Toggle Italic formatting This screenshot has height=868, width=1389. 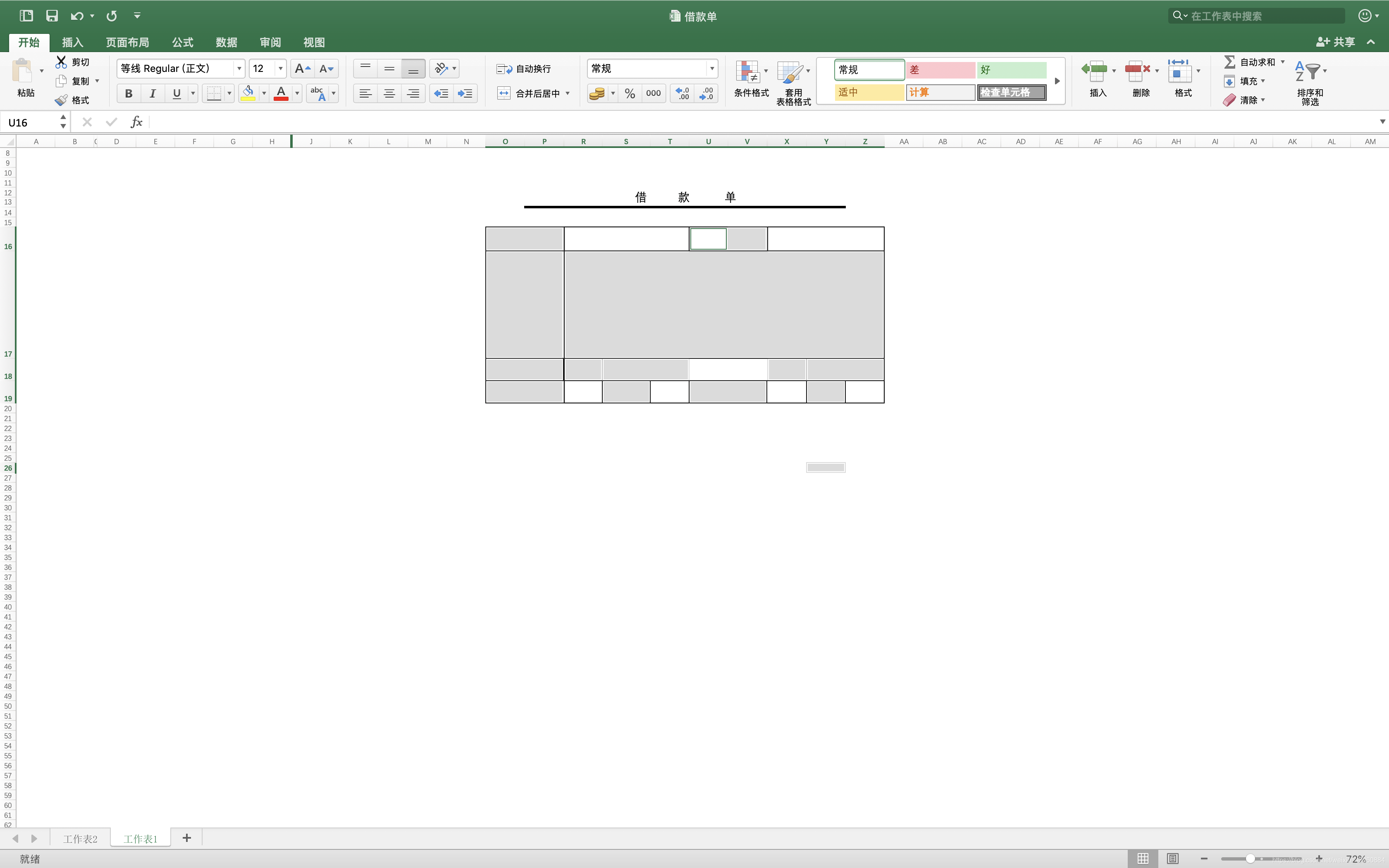[x=153, y=93]
